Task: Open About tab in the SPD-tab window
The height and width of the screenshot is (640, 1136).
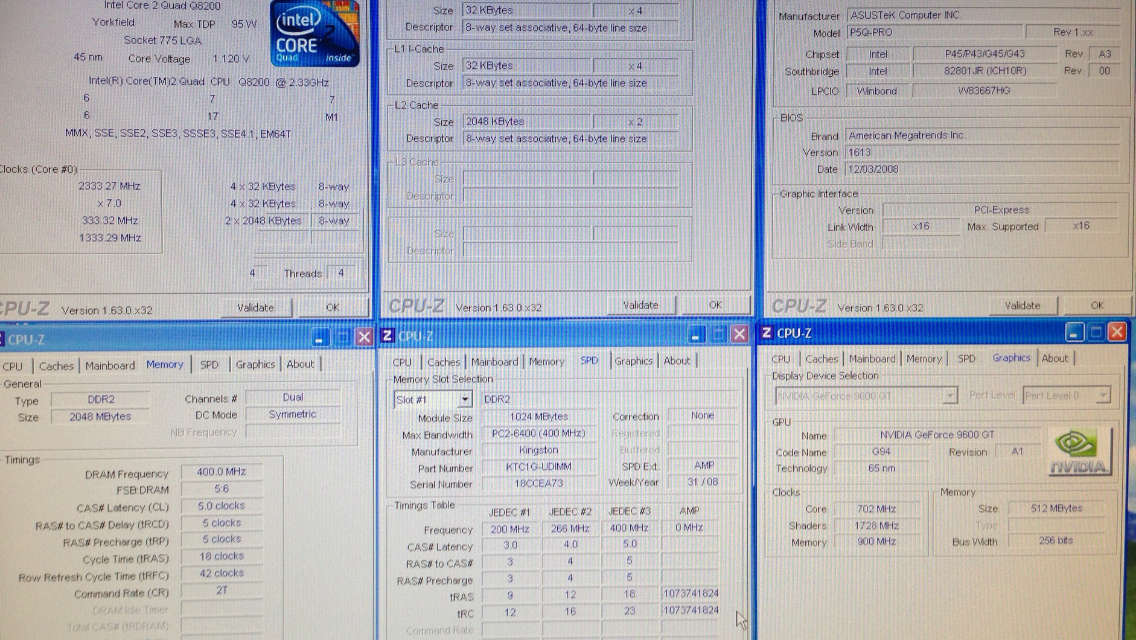Action: [677, 361]
